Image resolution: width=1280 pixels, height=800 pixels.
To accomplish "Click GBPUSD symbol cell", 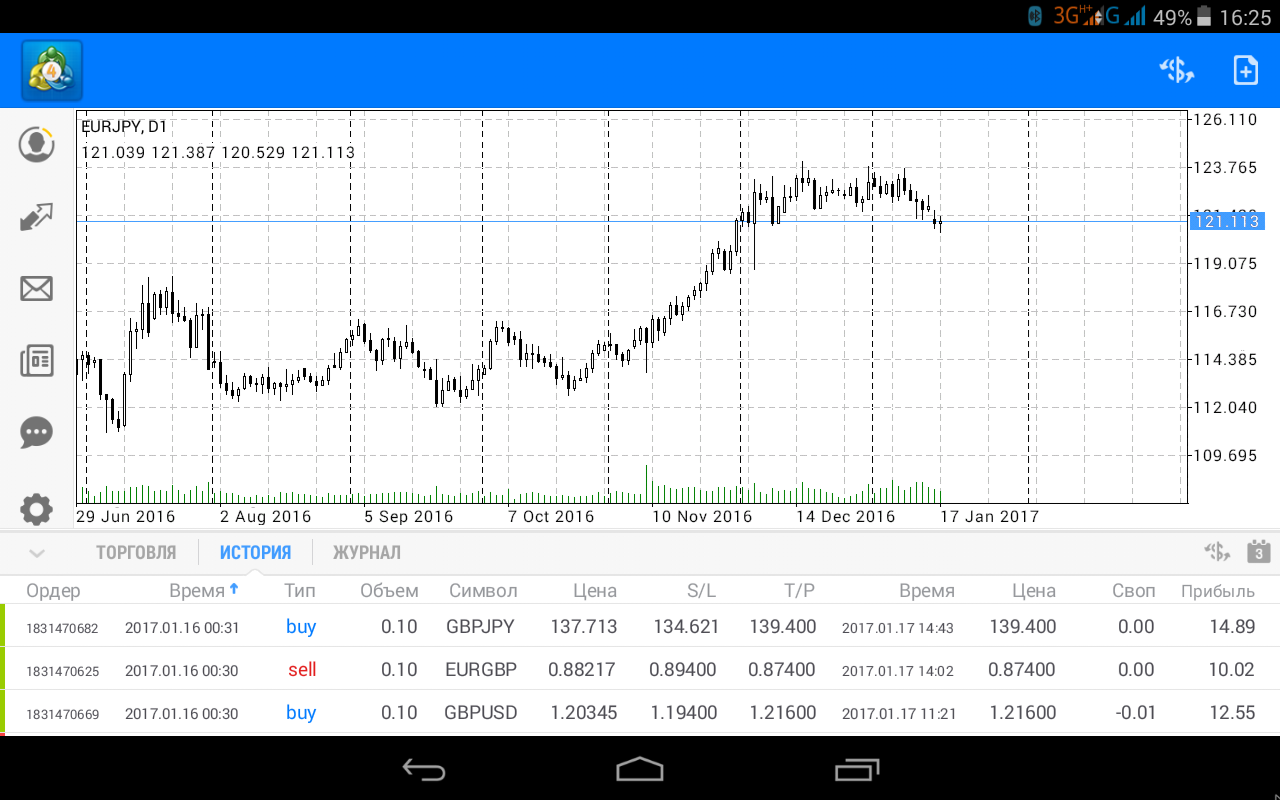I will (x=481, y=713).
